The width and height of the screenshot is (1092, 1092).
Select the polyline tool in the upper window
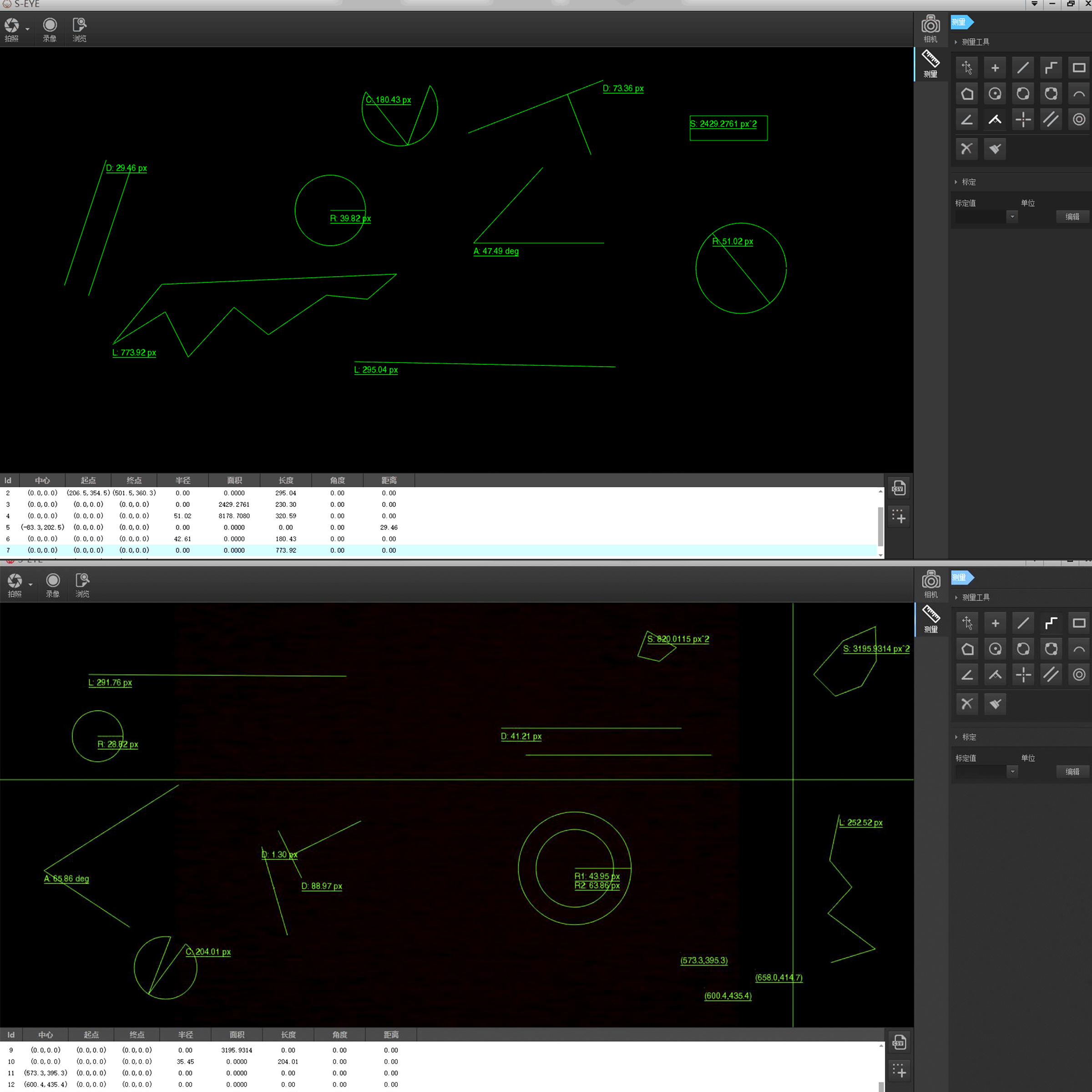pyautogui.click(x=1051, y=68)
